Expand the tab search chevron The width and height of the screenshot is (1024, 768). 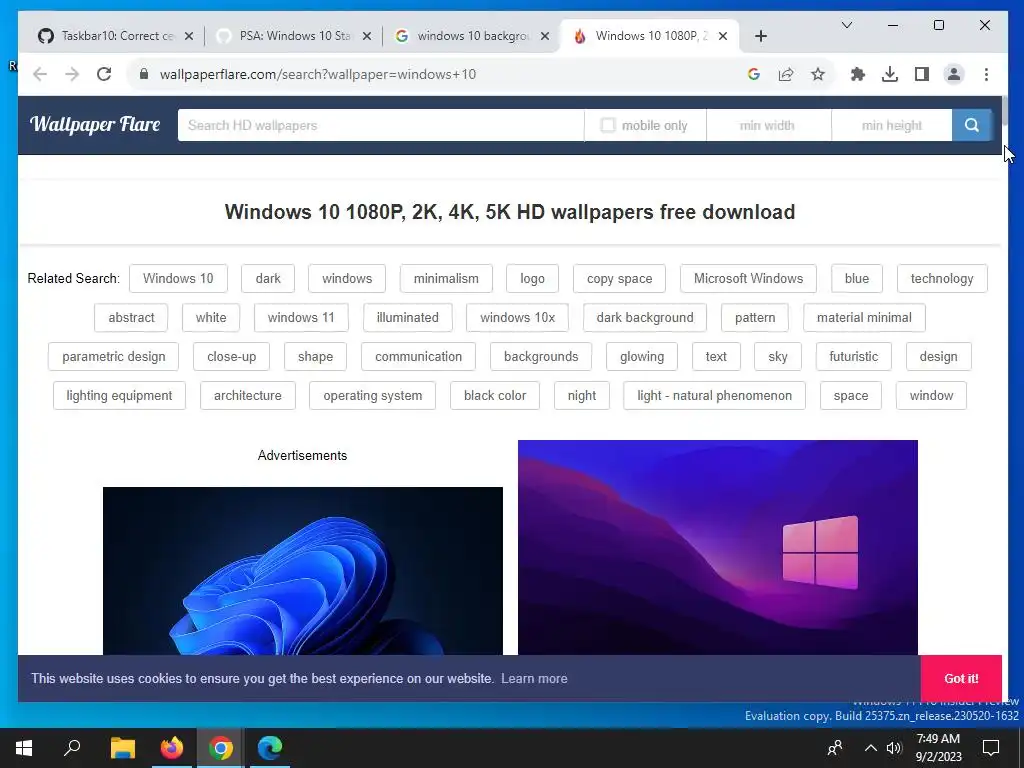[846, 25]
